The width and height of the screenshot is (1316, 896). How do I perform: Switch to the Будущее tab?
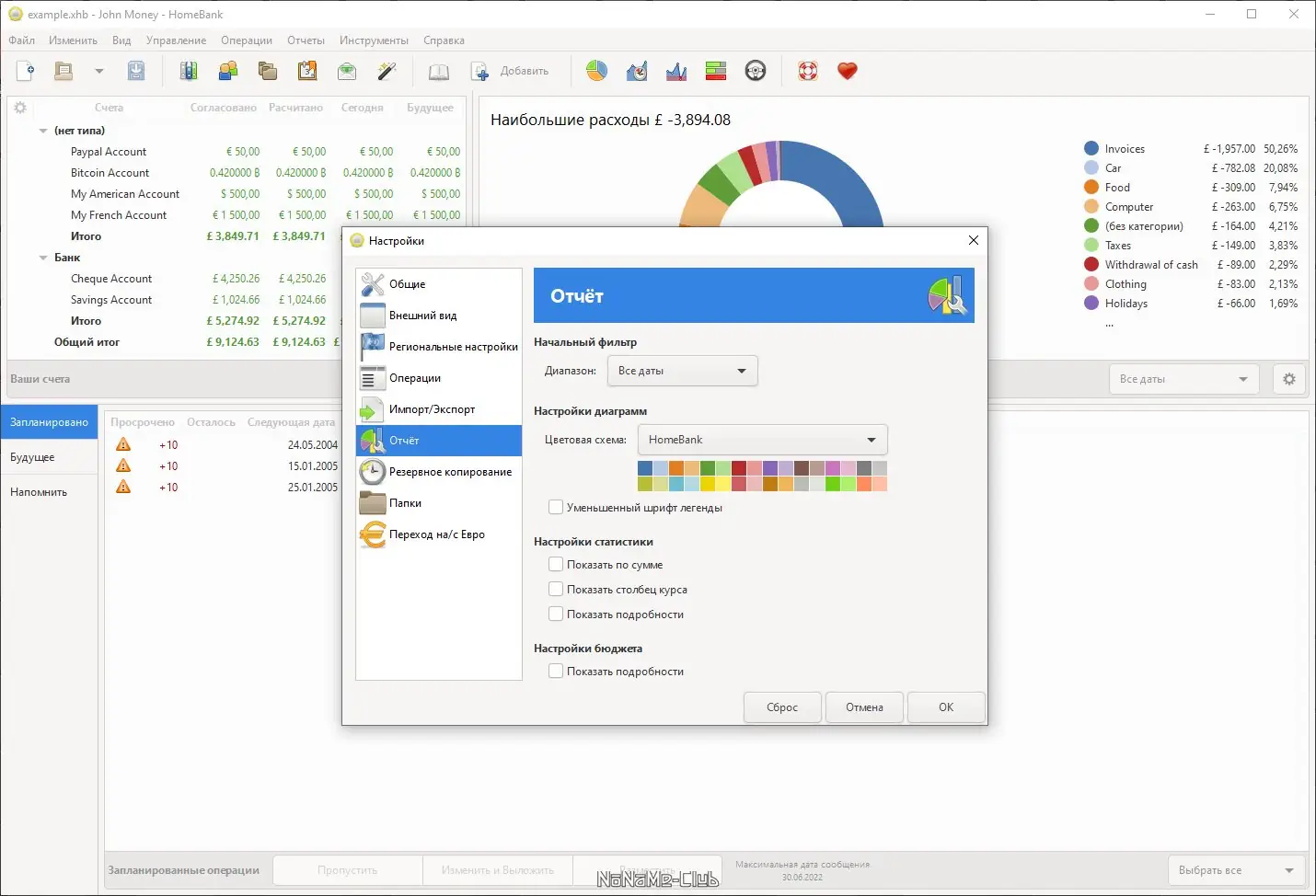(x=50, y=457)
